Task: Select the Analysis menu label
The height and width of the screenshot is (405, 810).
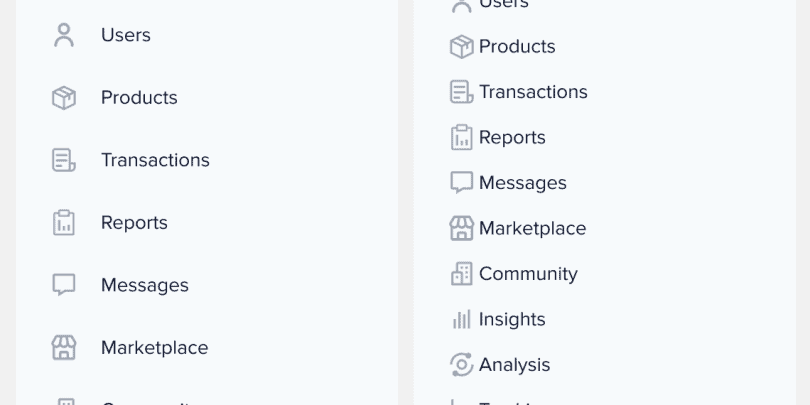Action: coord(515,365)
